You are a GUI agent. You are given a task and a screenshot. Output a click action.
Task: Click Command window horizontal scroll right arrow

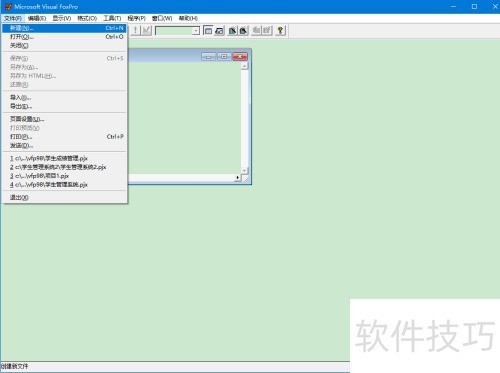pos(237,178)
